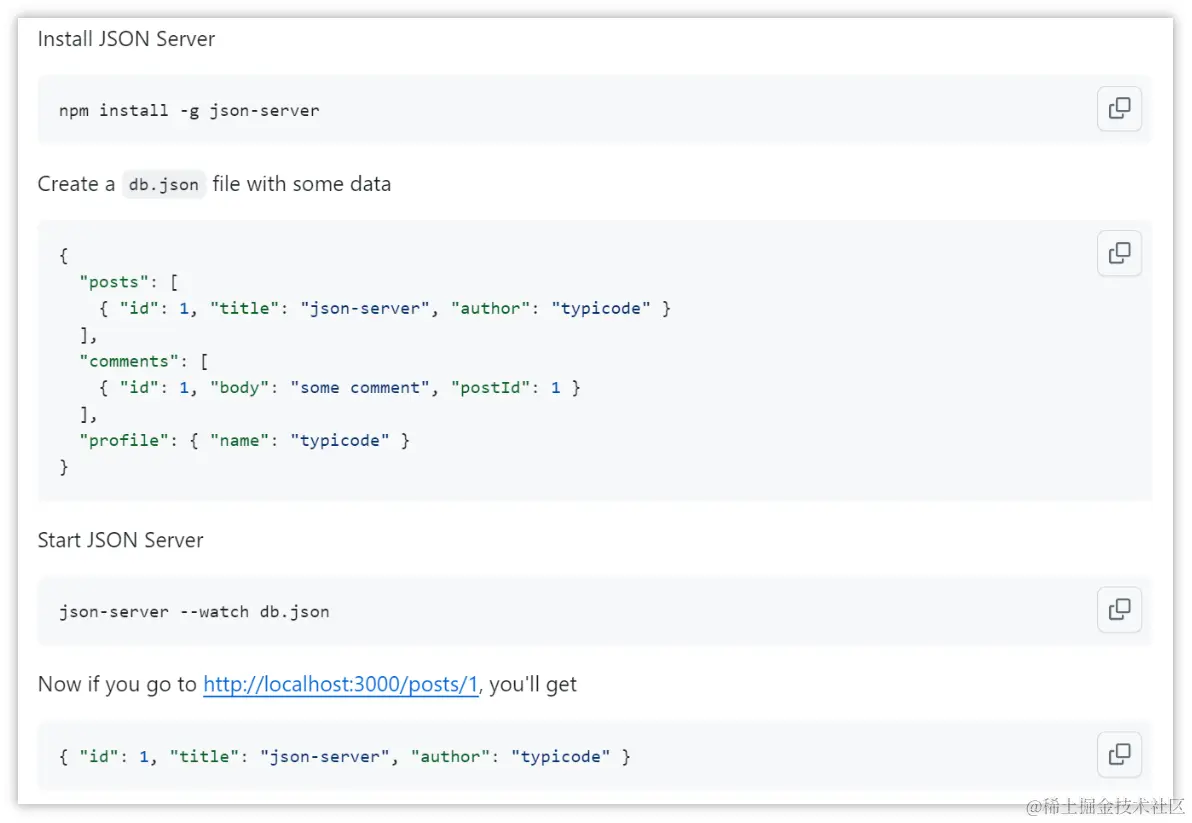Image resolution: width=1192 pixels, height=823 pixels.
Task: Click the final JSON output line
Action: pyautogui.click(x=345, y=756)
